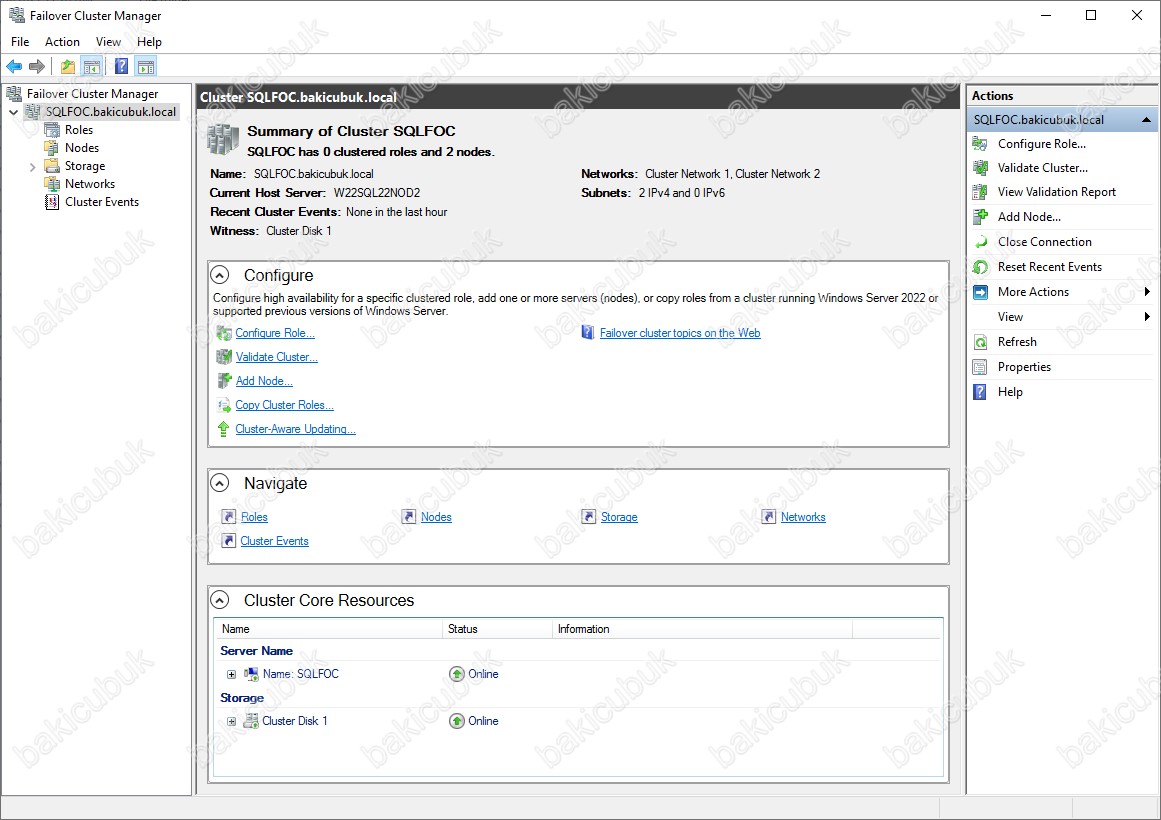Viewport: 1161px width, 820px height.
Task: Toggle the console tree pane toolbar icon
Action: pos(92,67)
